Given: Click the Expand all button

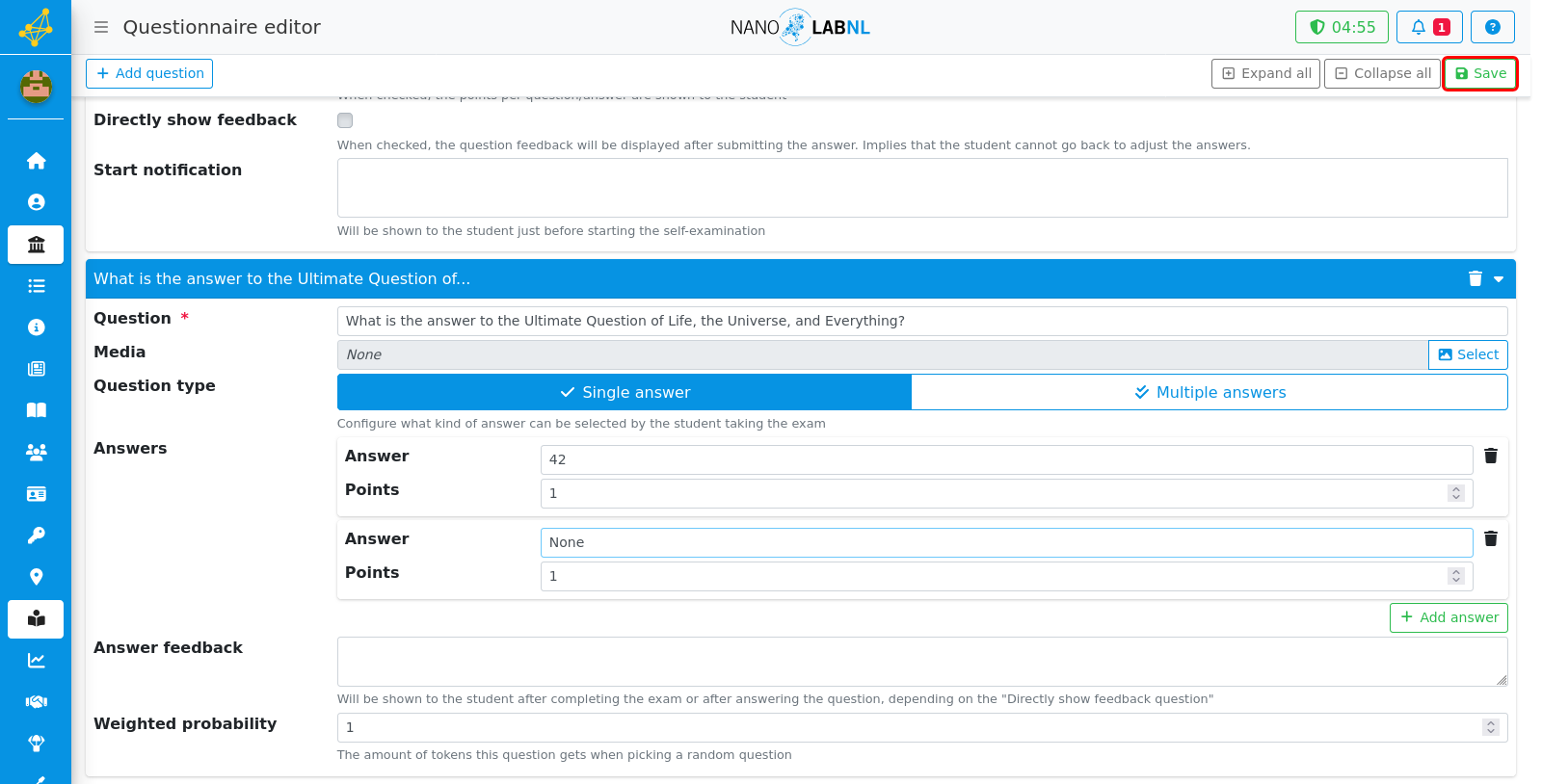Looking at the screenshot, I should (1266, 73).
